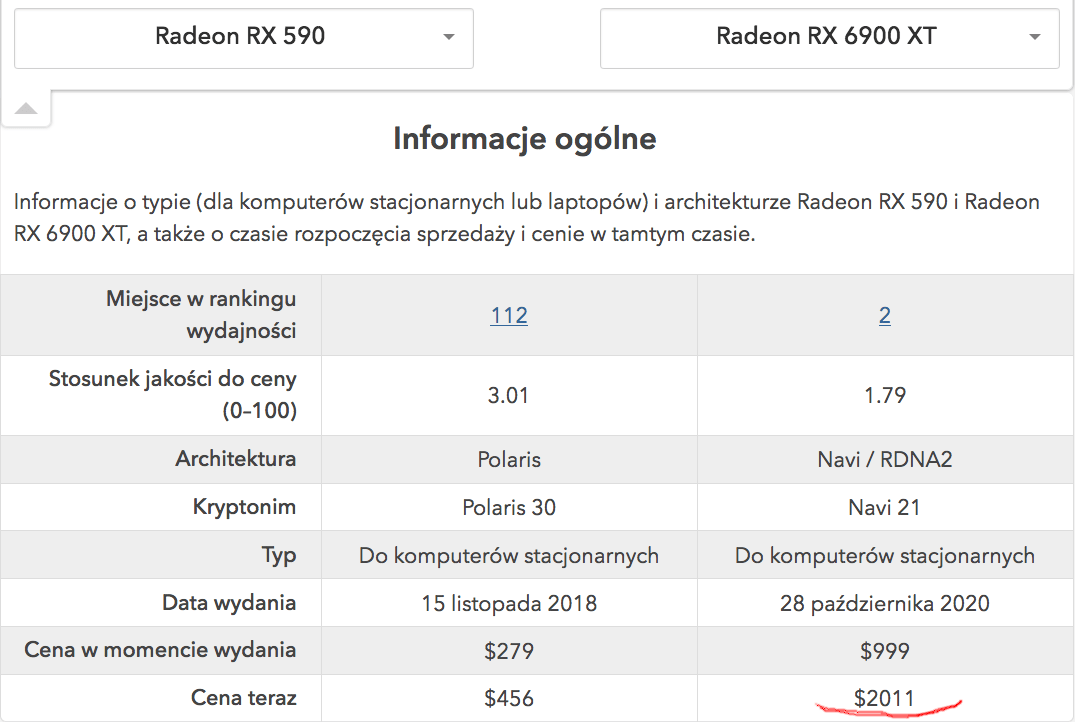Click the 1.79 price-quality value
Screen dimensions: 1075x722
pyautogui.click(x=884, y=396)
